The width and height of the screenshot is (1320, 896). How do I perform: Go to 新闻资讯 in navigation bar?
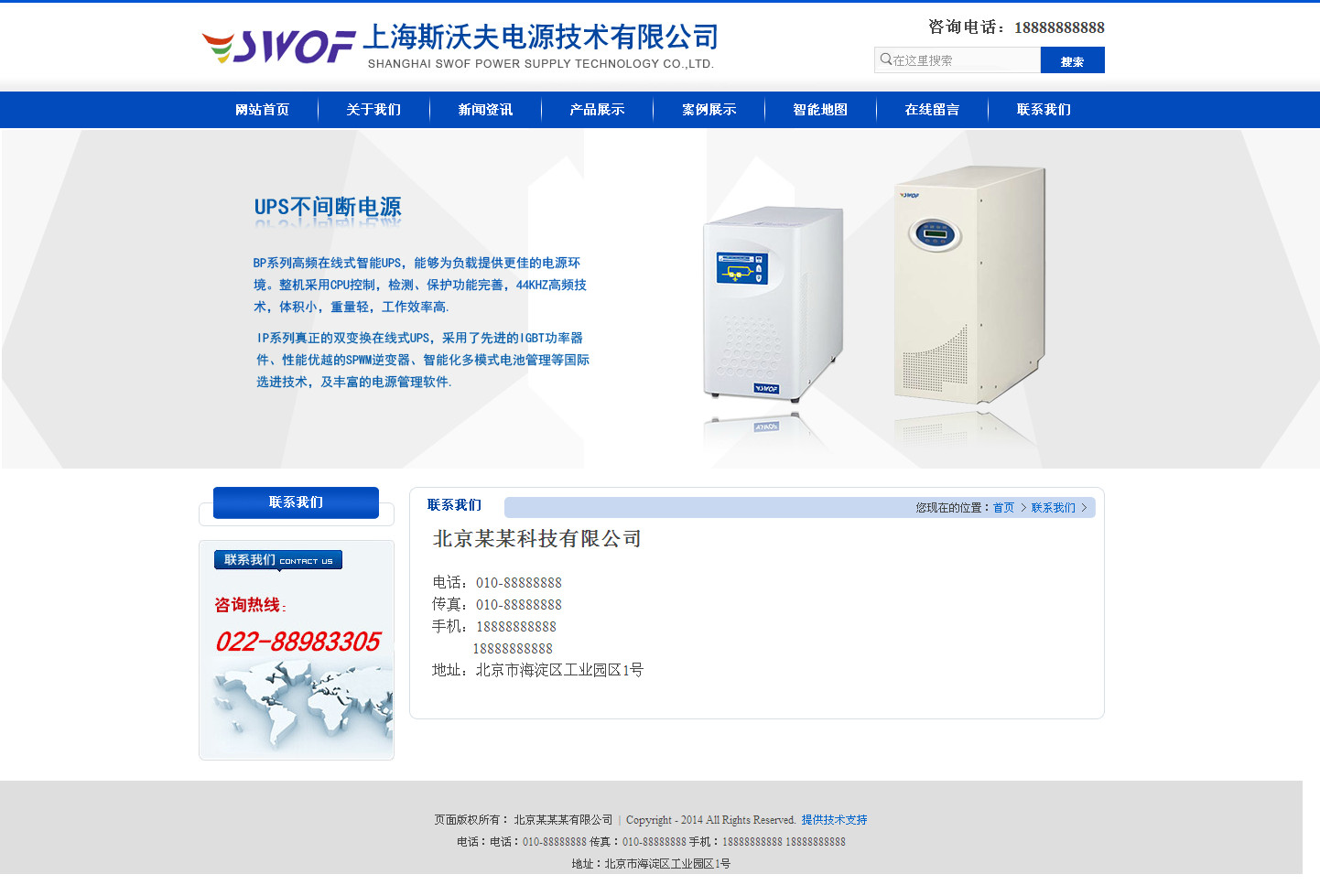tap(485, 110)
